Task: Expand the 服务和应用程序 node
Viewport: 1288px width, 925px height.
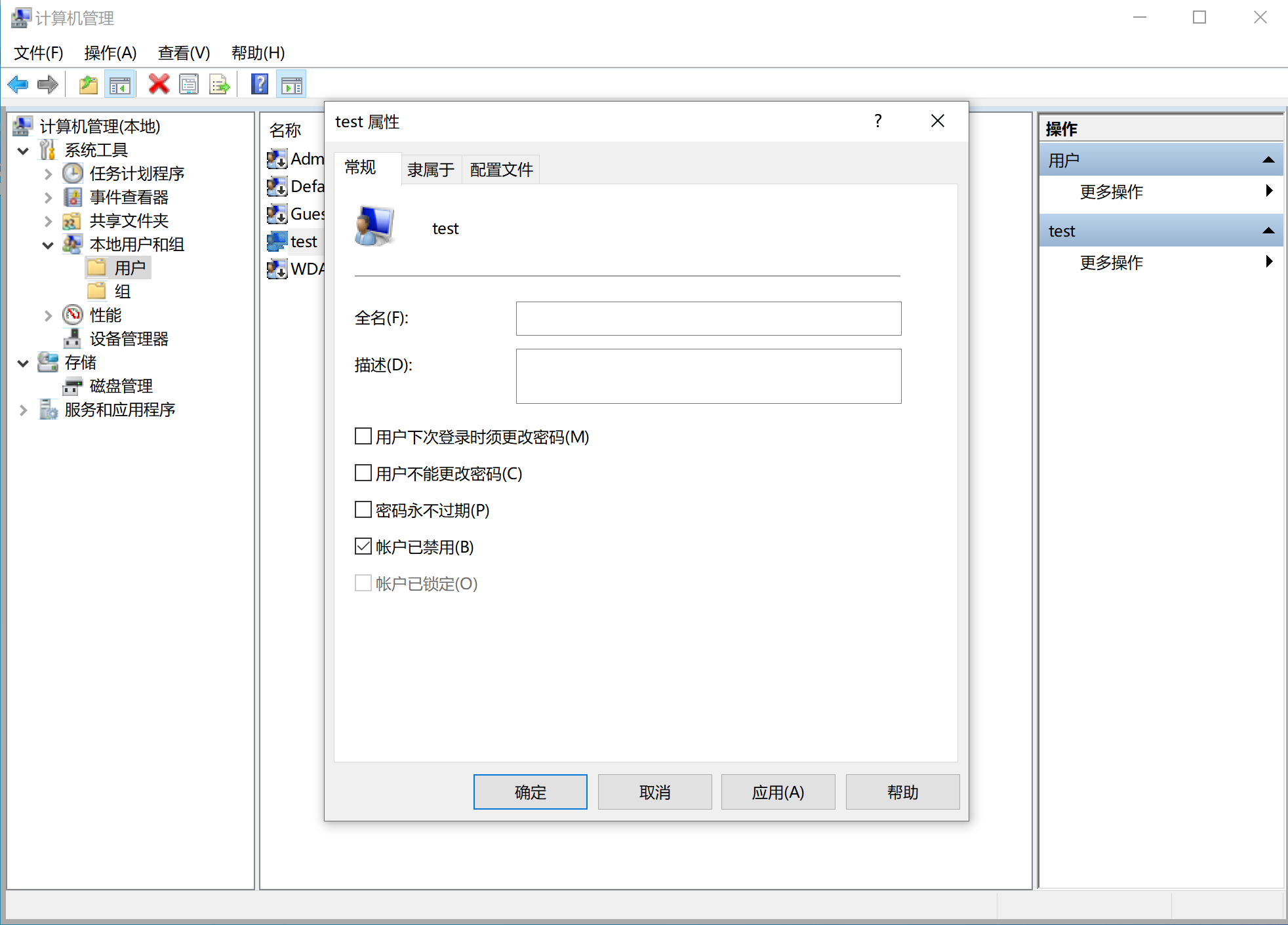Action: coord(23,410)
